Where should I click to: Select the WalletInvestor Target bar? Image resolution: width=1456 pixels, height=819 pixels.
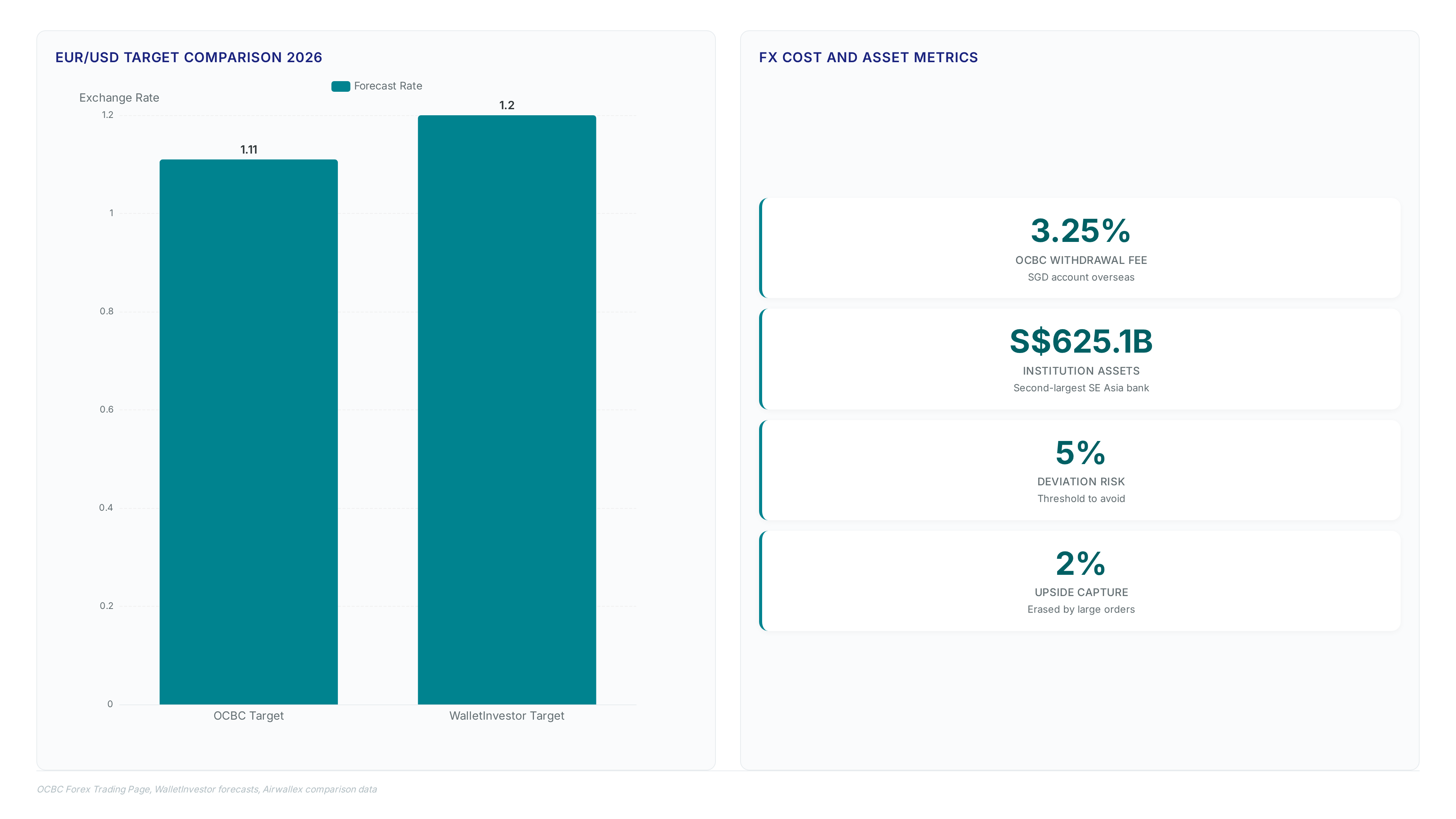507,410
